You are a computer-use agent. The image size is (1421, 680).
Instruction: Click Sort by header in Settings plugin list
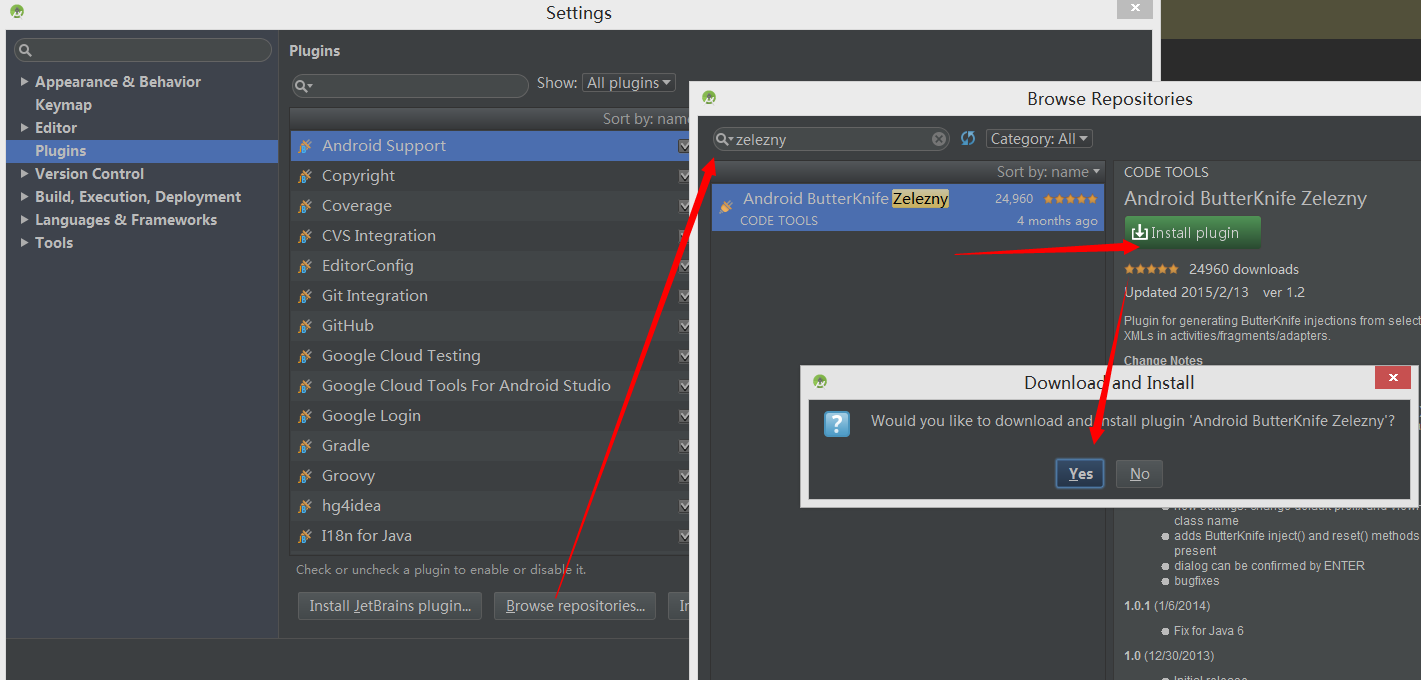(646, 119)
